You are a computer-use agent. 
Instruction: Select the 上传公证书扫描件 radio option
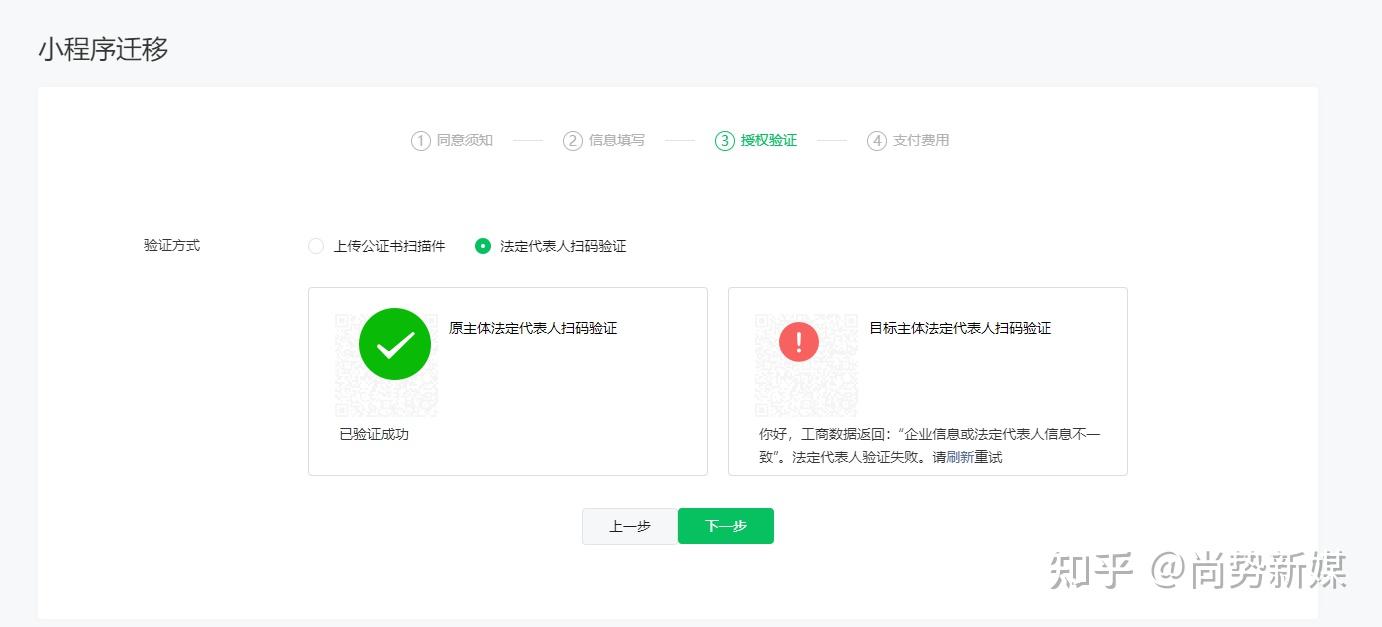click(x=316, y=246)
